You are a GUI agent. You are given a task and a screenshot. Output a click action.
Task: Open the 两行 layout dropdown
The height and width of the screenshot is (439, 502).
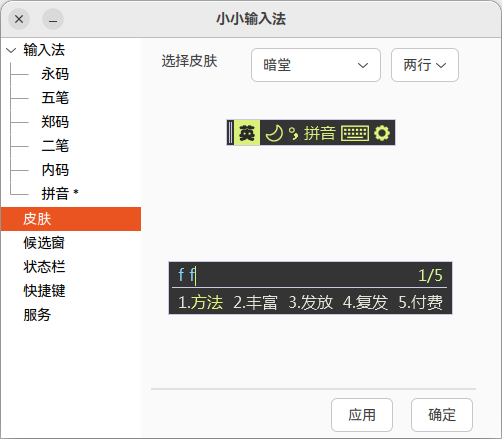(x=425, y=65)
